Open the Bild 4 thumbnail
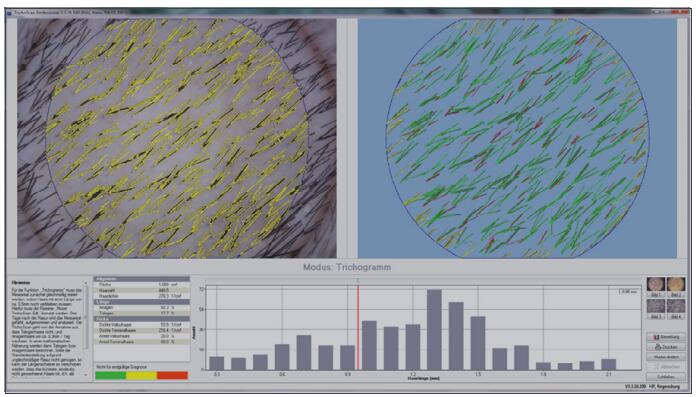 tap(676, 306)
